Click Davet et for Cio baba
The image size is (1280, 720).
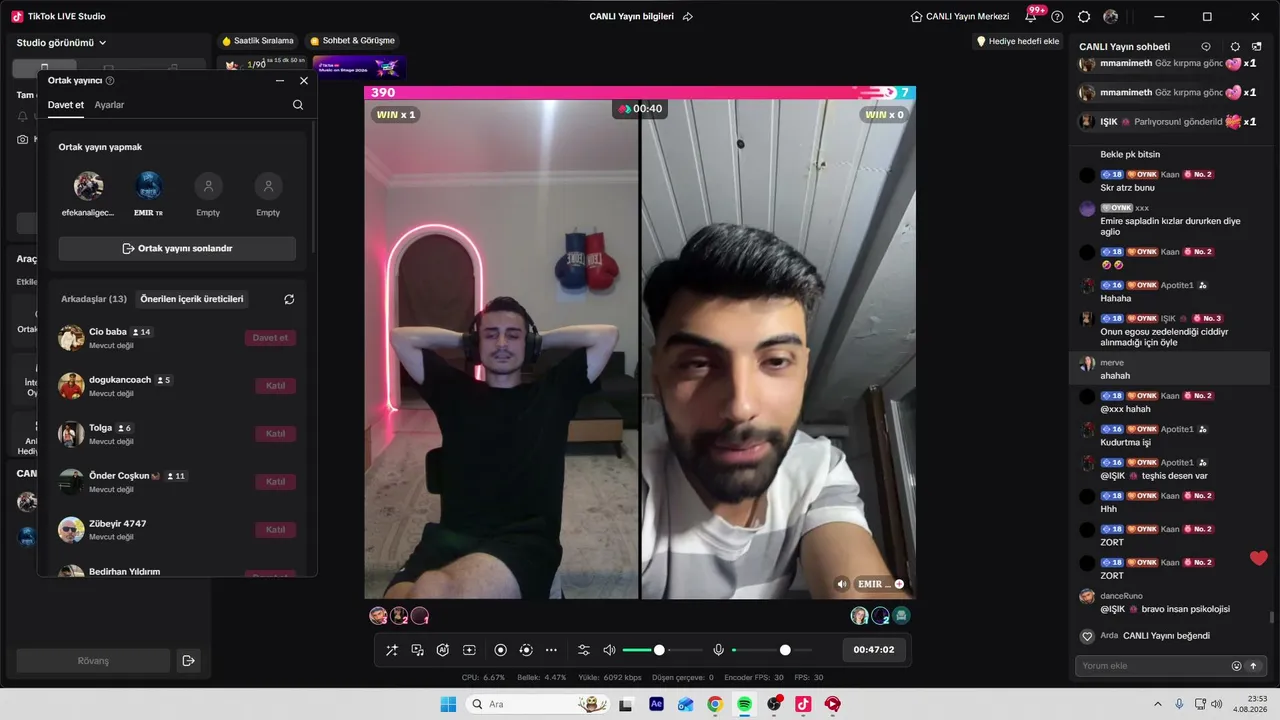[x=270, y=338]
